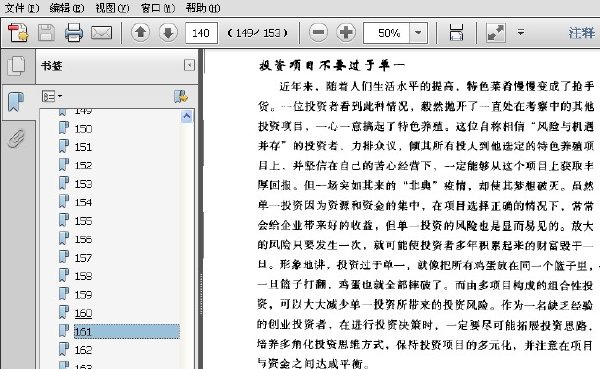This screenshot has height=369, width=600.
Task: Click highlighted bookmark 161
Action: pyautogui.click(x=127, y=331)
